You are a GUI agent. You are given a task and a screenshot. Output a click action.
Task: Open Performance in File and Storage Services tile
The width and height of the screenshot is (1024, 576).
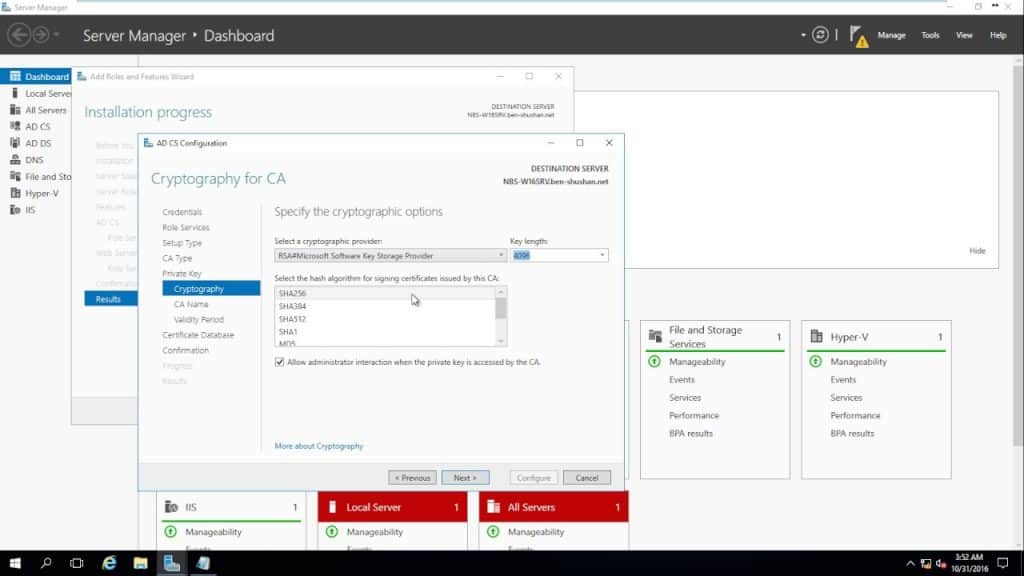point(694,415)
